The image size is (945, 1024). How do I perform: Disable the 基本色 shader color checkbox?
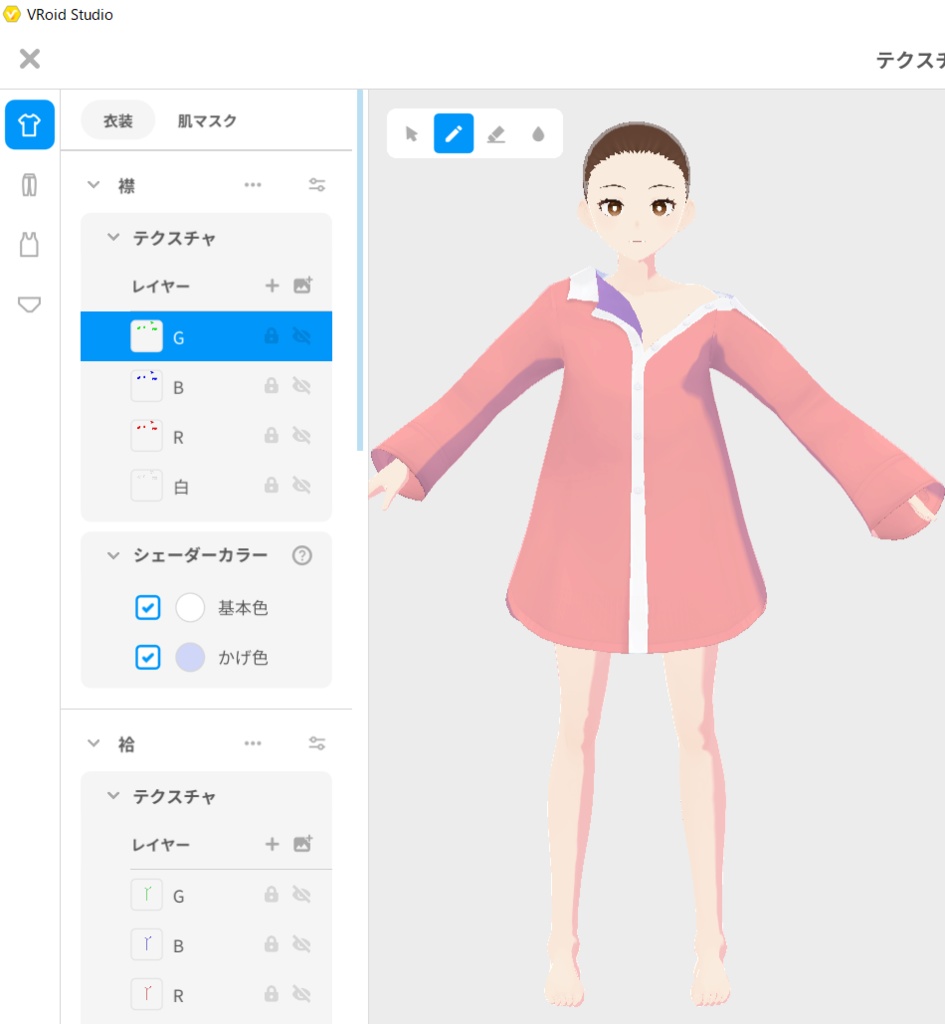click(147, 608)
